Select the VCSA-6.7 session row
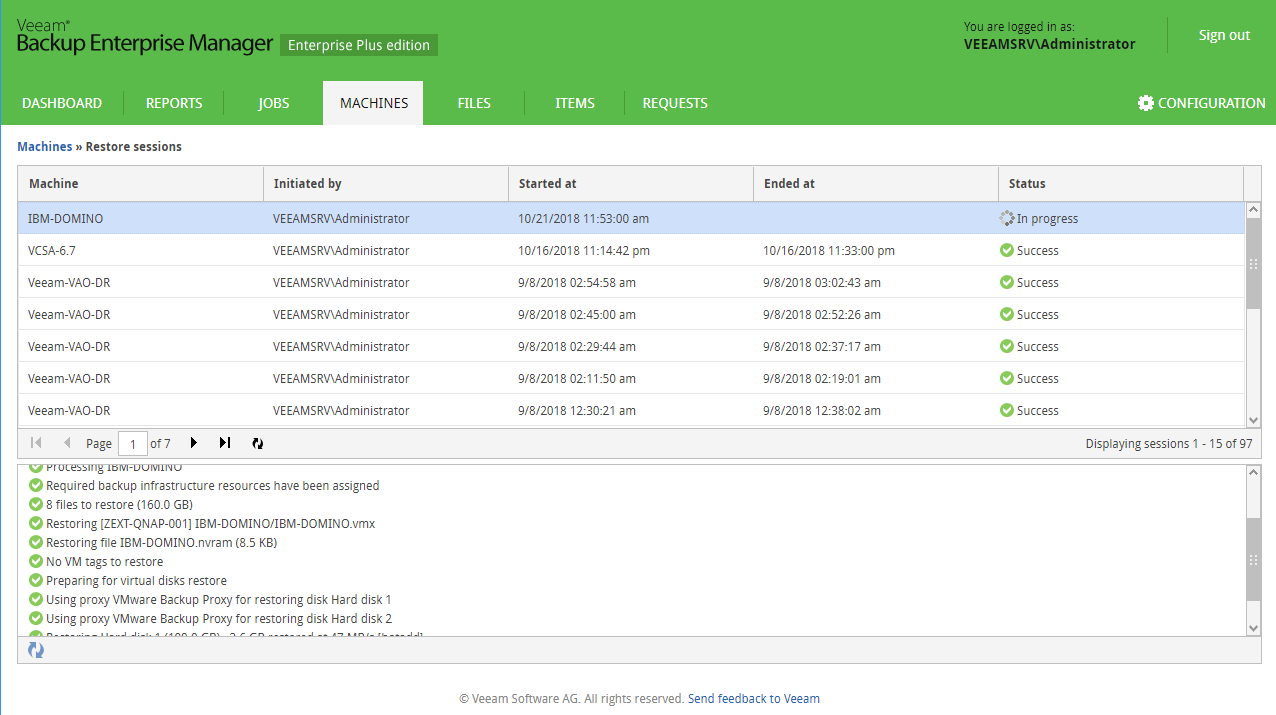The width and height of the screenshot is (1276, 715). click(x=631, y=250)
